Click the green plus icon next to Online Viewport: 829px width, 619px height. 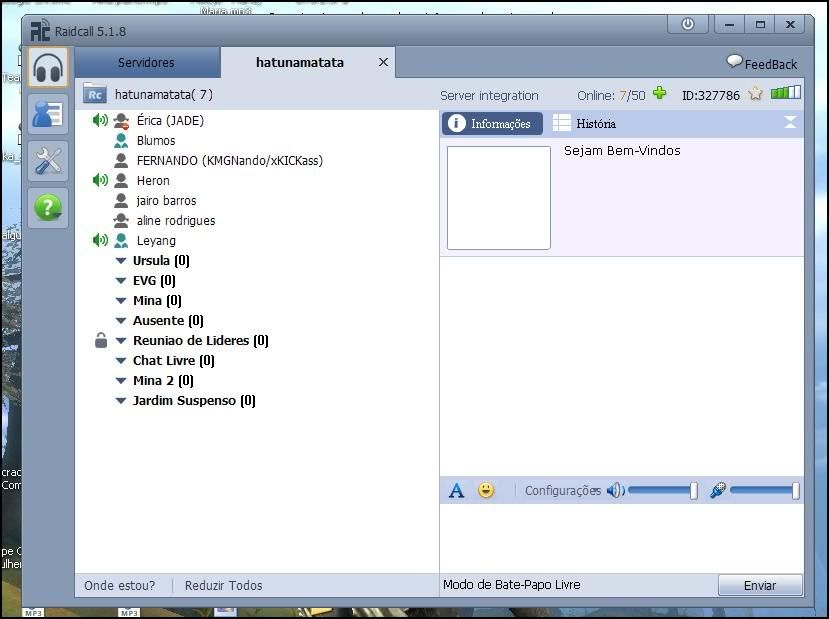(x=659, y=93)
